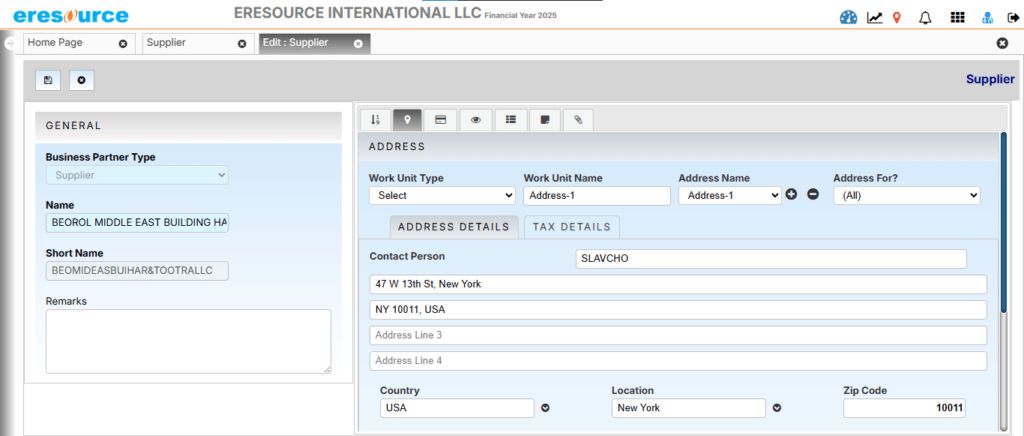Open the notifications bell
1024x436 pixels.
(925, 17)
